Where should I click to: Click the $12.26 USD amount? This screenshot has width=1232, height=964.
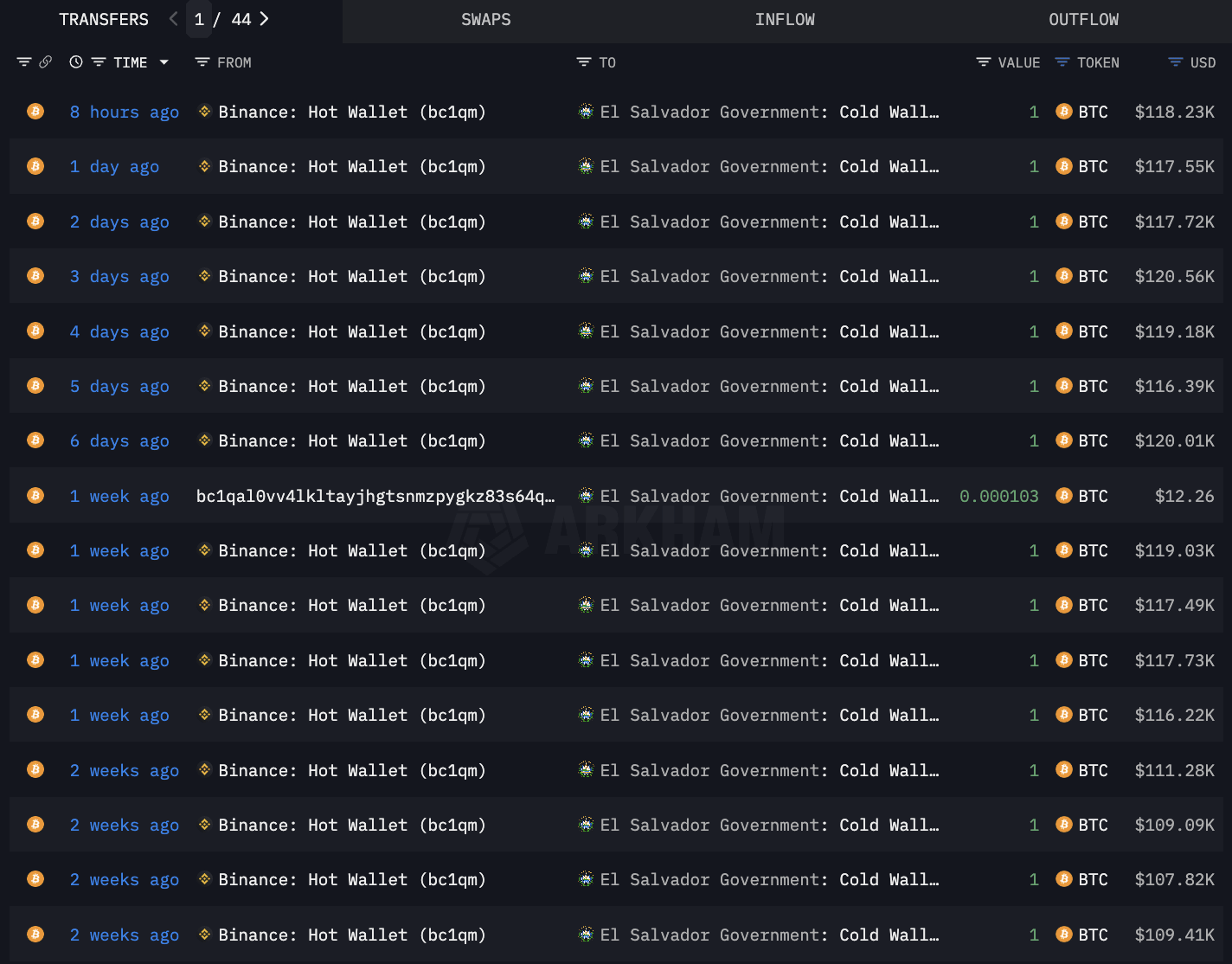[1184, 496]
